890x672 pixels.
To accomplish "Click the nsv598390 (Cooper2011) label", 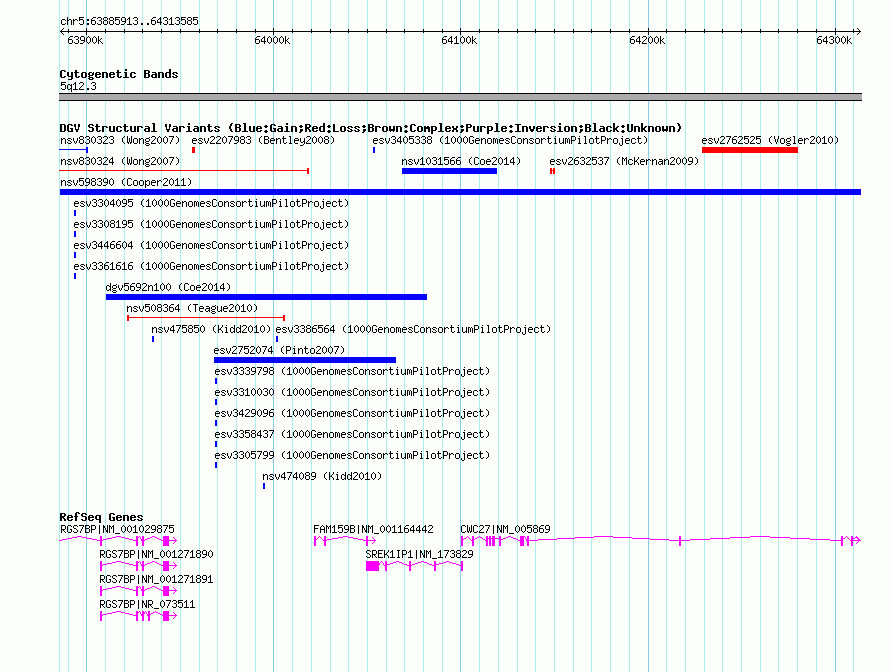I will click(x=126, y=182).
